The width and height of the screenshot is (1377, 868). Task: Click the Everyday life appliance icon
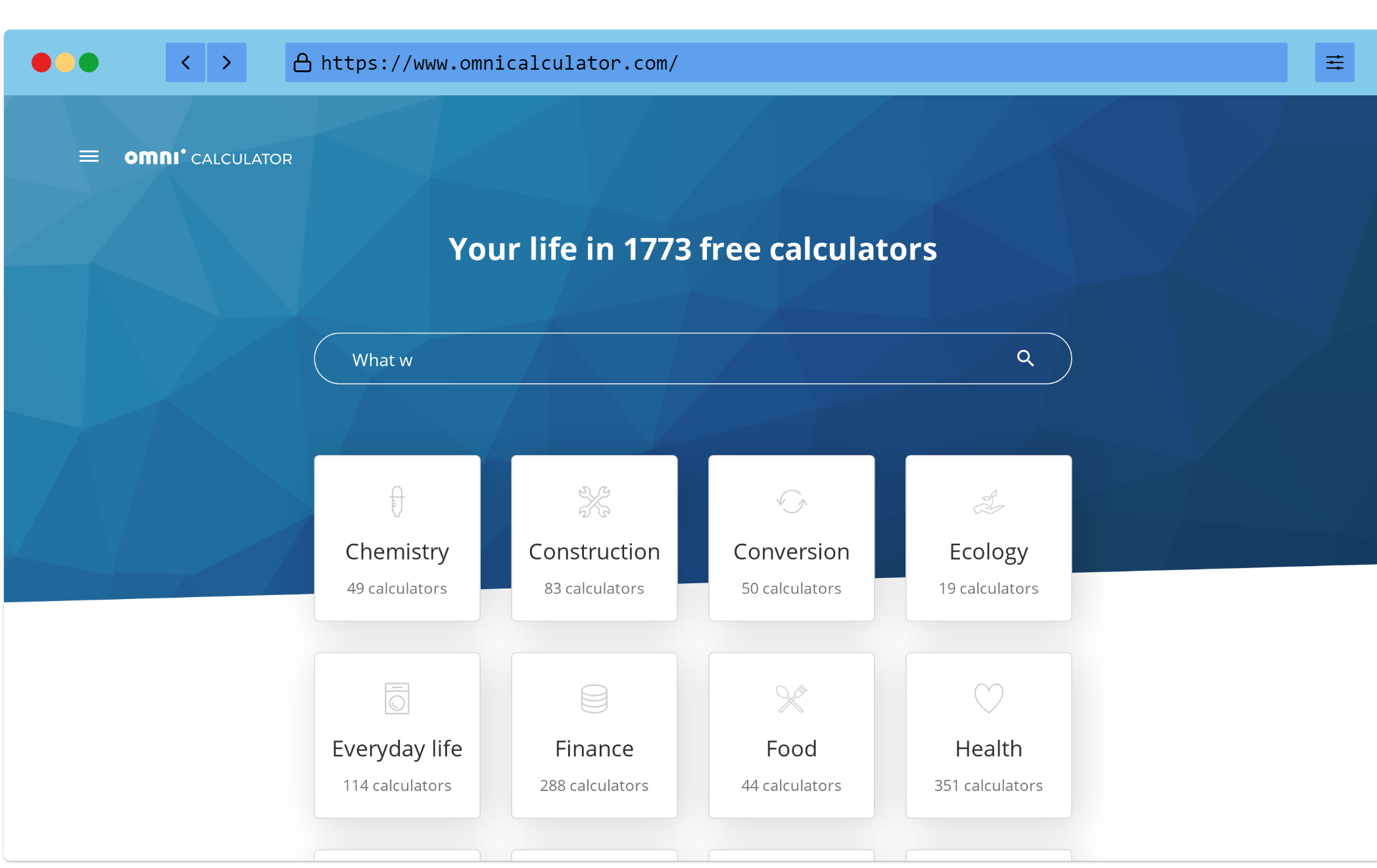(x=397, y=697)
